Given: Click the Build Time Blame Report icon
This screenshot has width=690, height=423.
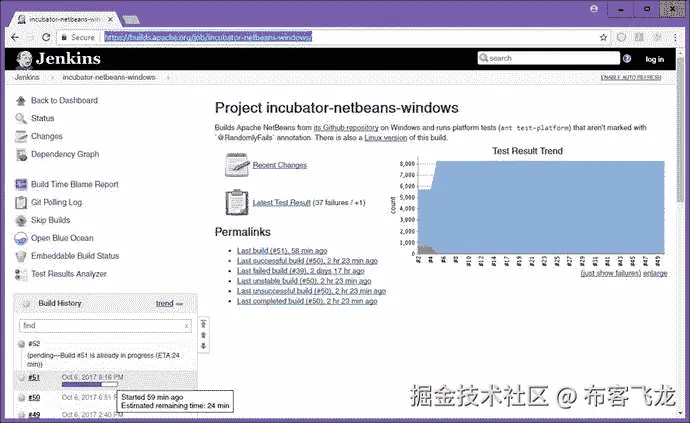Looking at the screenshot, I should [21, 184].
